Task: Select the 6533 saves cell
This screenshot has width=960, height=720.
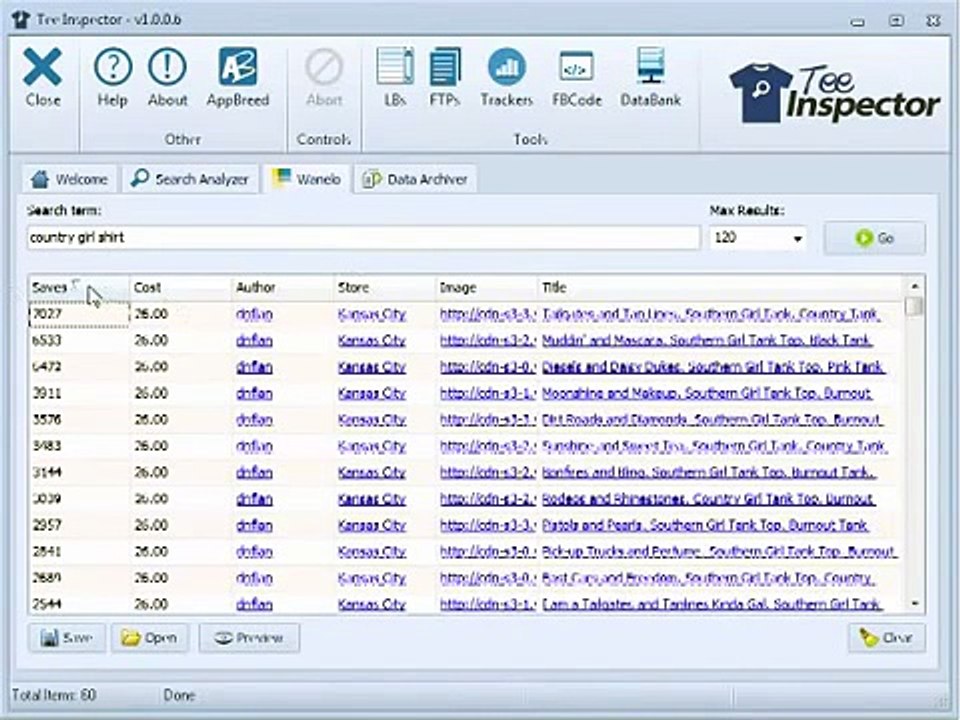Action: point(79,340)
